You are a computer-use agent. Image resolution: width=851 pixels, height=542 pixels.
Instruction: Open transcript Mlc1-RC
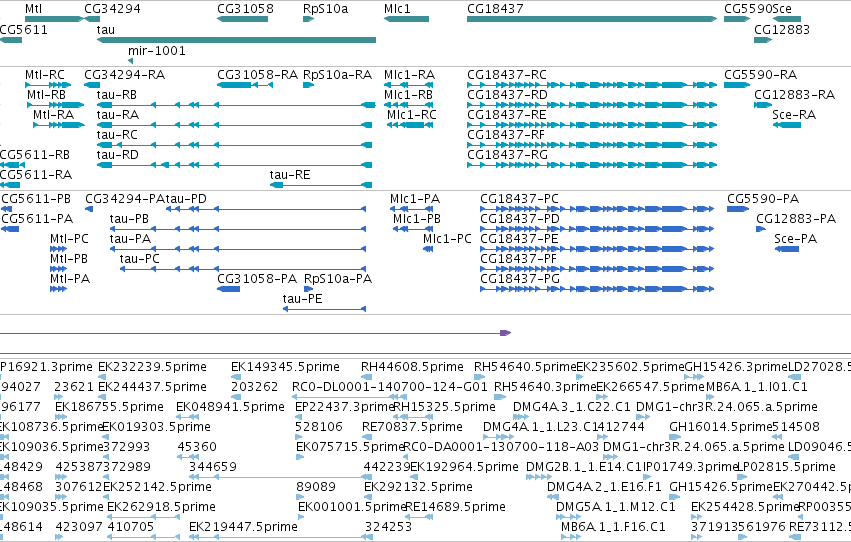[x=410, y=125]
